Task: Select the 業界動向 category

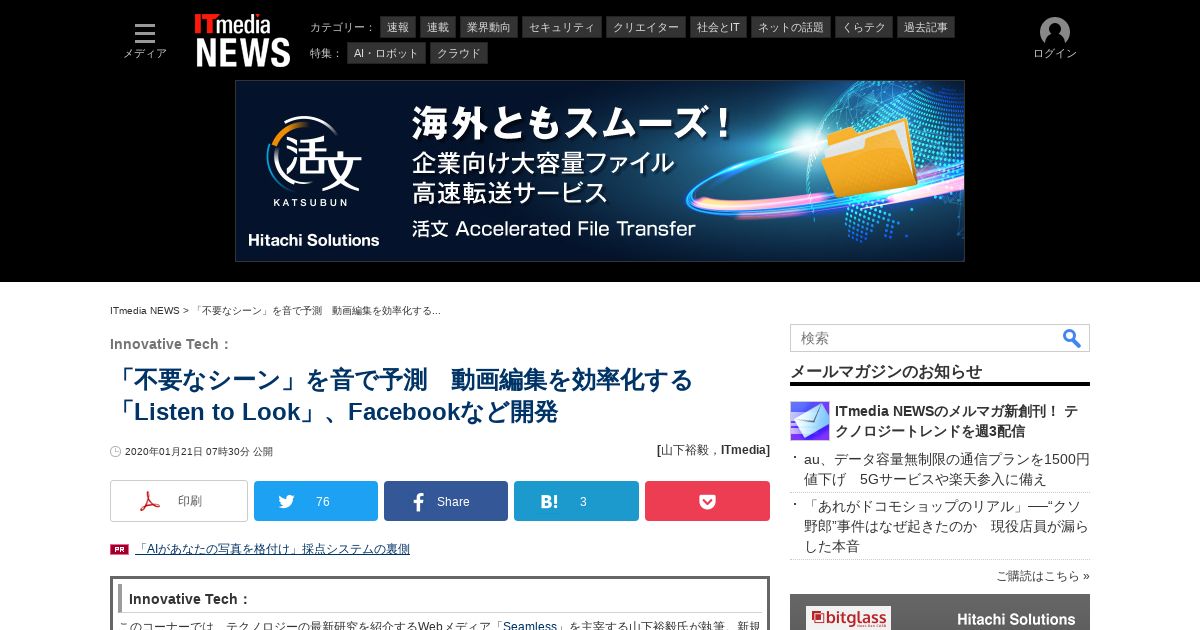Action: point(489,27)
